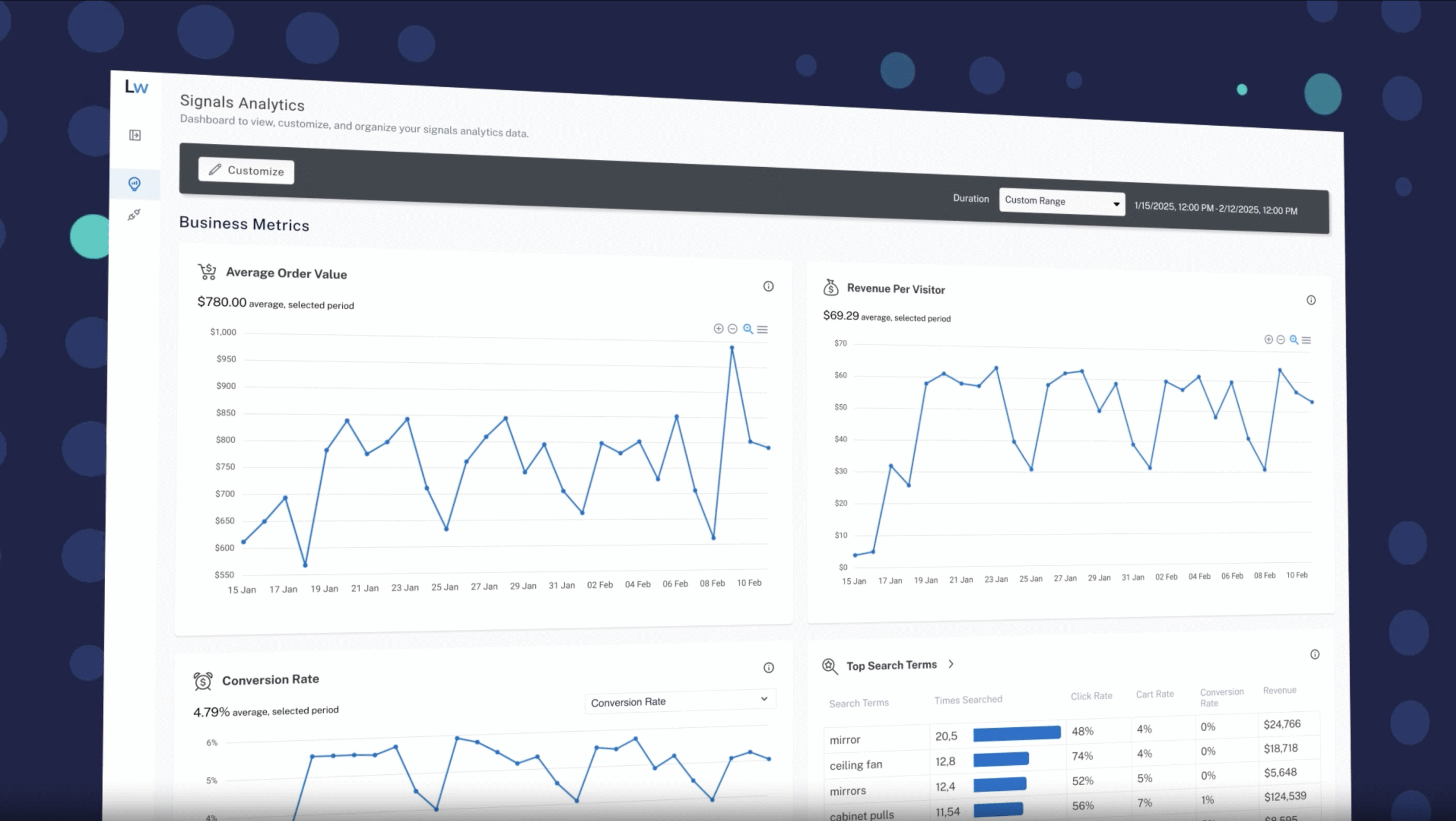Click the 56% click rate for cabinet pulls
The image size is (1456, 821).
coord(1083,806)
